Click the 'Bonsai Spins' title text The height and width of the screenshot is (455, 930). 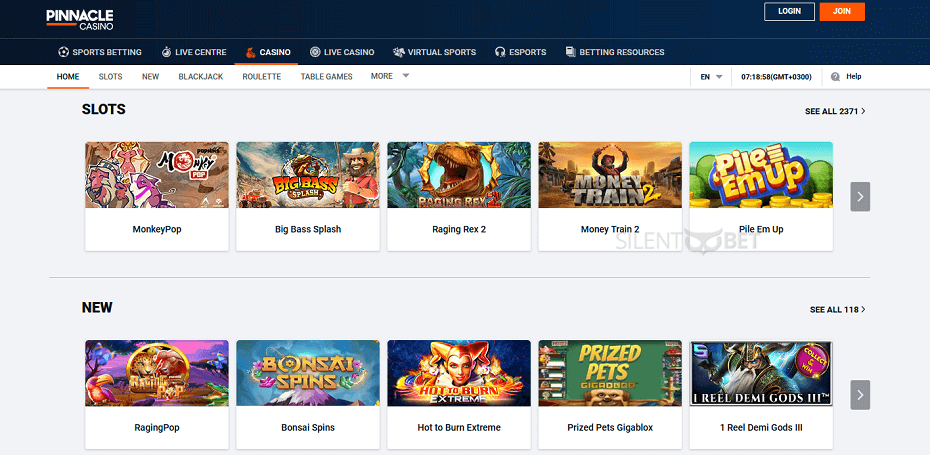point(308,427)
